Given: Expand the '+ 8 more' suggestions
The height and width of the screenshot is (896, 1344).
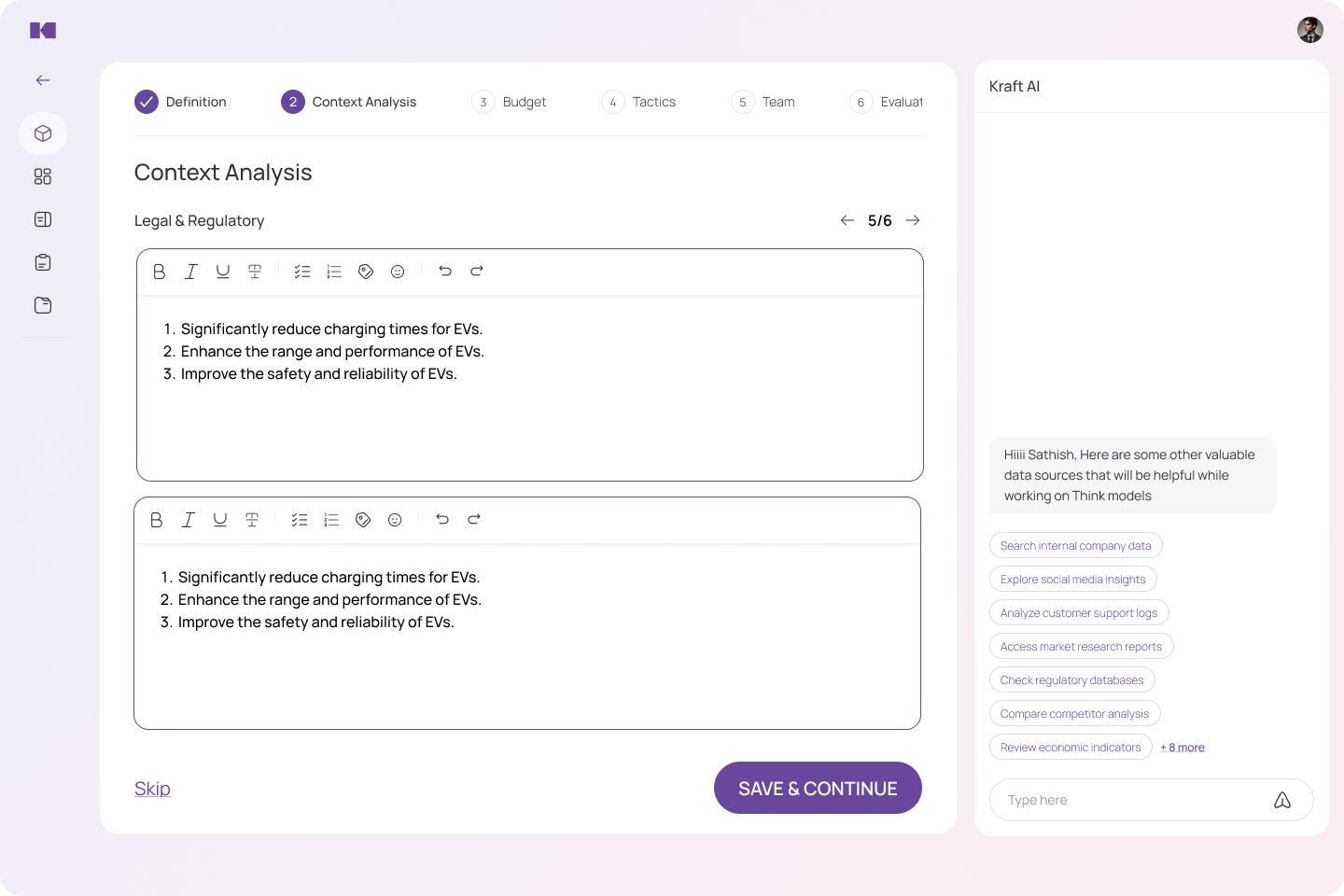Looking at the screenshot, I should [x=1183, y=748].
